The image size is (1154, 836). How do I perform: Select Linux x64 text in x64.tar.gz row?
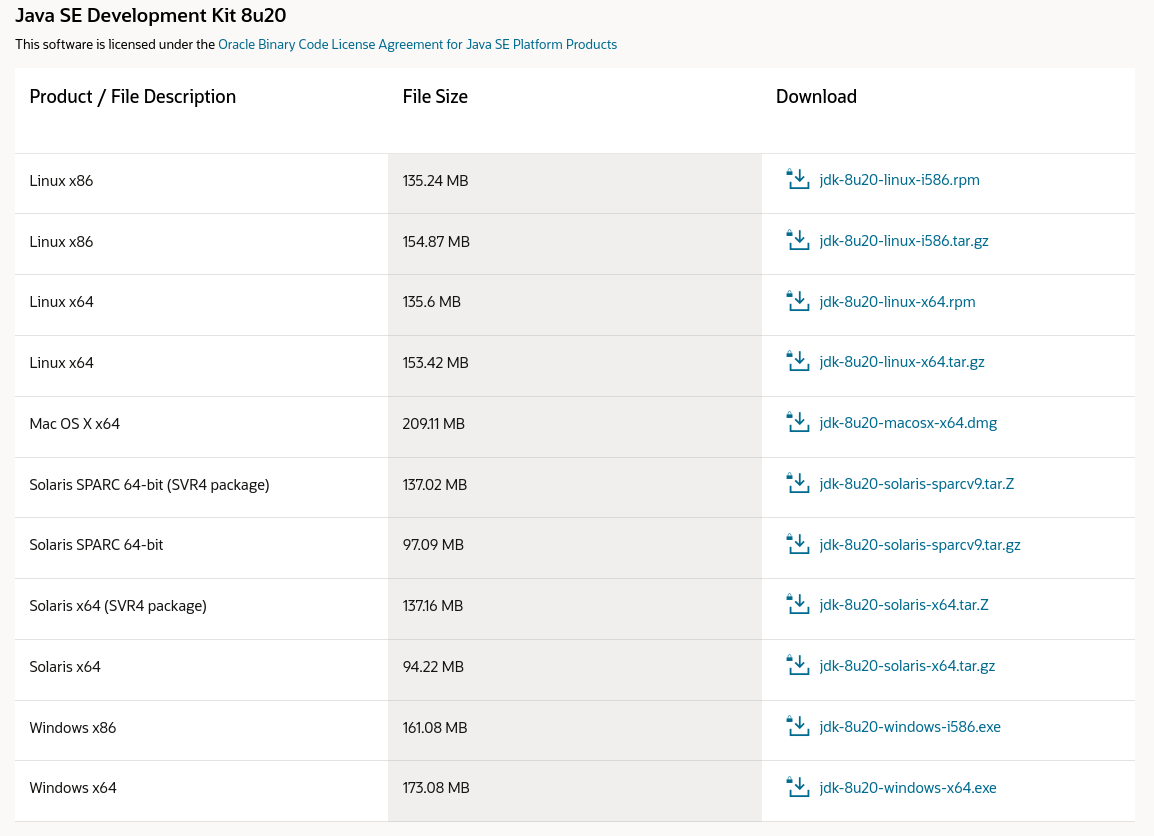(x=61, y=363)
